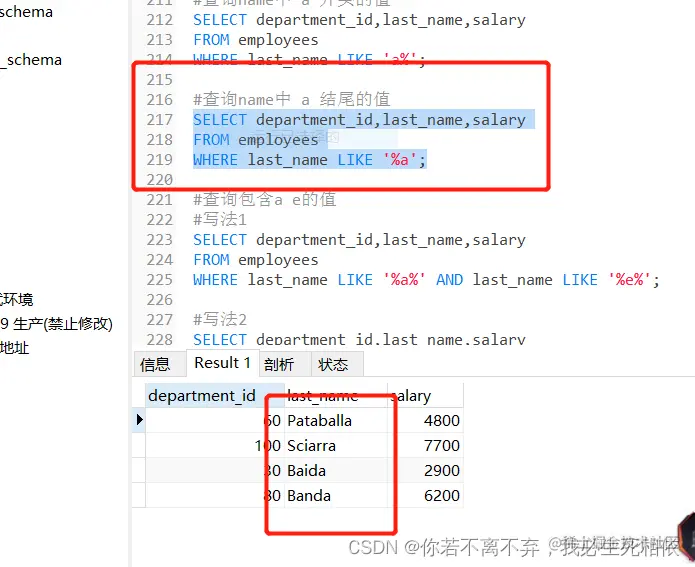Click SELECT statement on line 223
This screenshot has height=567, width=695.
tap(359, 240)
